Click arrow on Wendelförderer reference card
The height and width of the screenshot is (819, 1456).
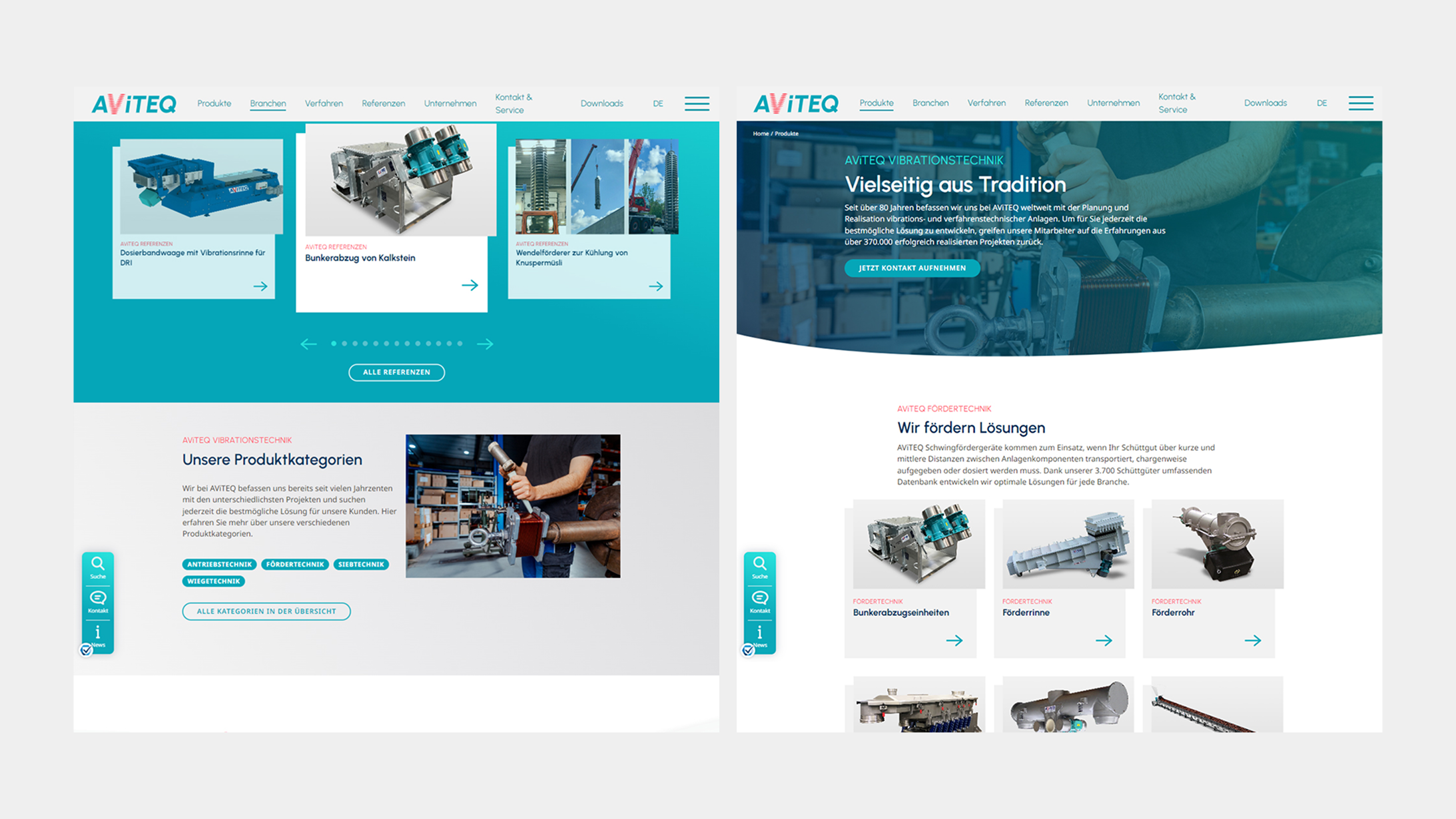pos(656,286)
